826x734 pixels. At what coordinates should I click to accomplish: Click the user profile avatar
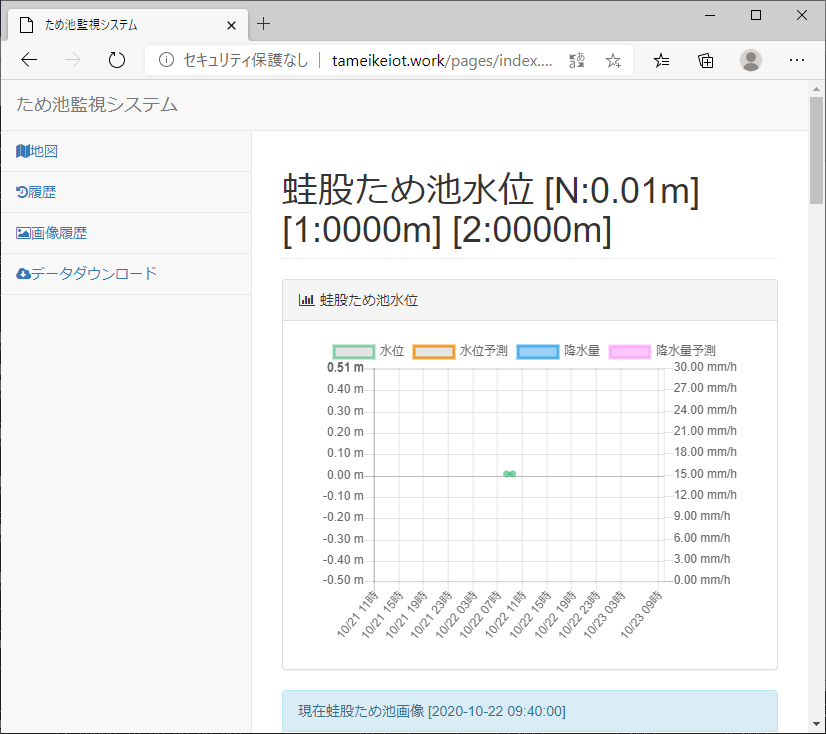(x=750, y=61)
